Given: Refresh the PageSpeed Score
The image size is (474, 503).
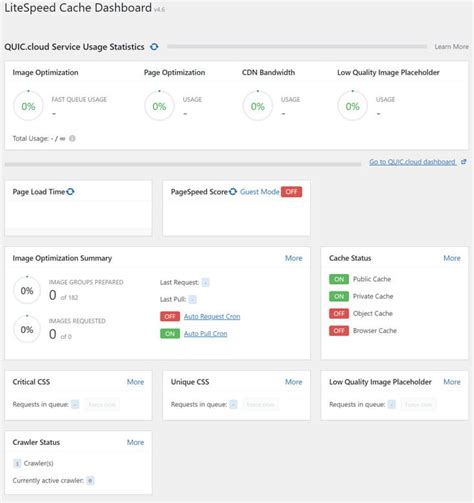Looking at the screenshot, I should 233,192.
